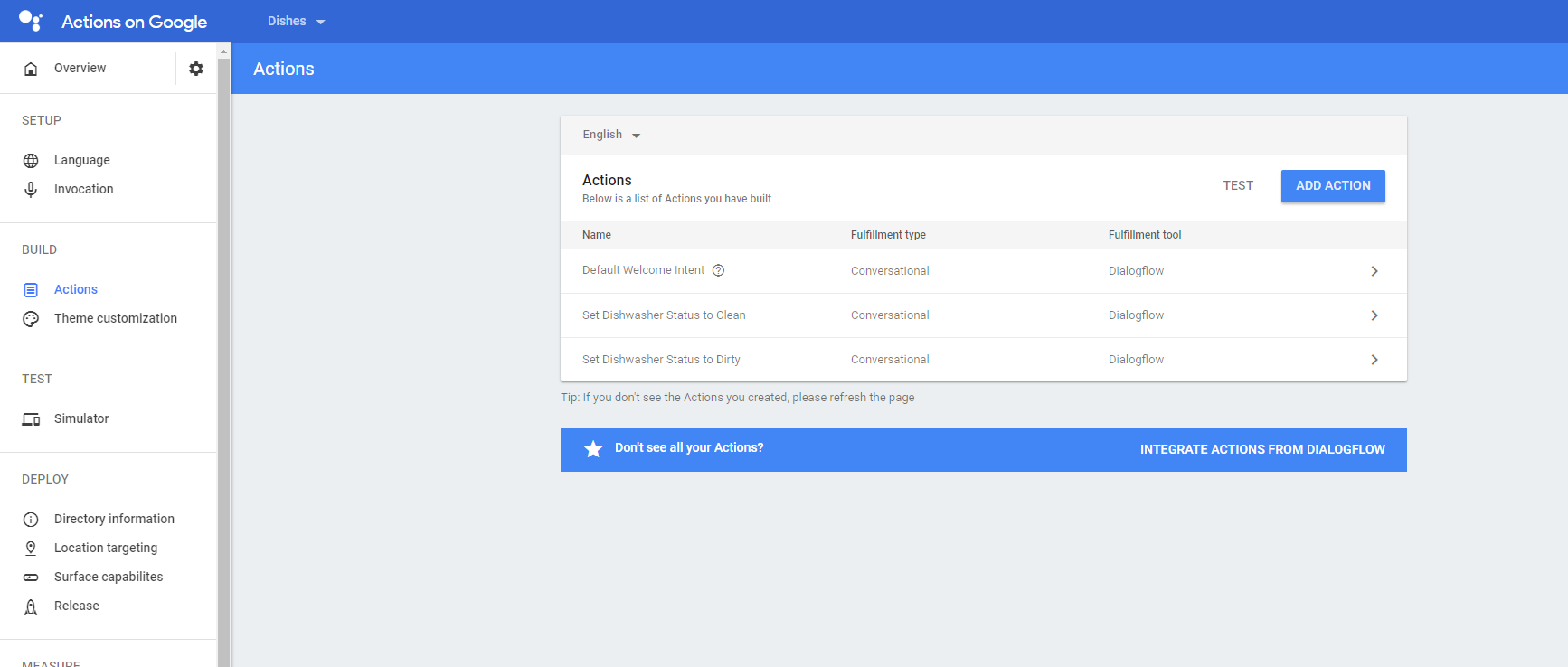Click the Location targeting pin icon
The height and width of the screenshot is (667, 1568).
click(x=31, y=549)
